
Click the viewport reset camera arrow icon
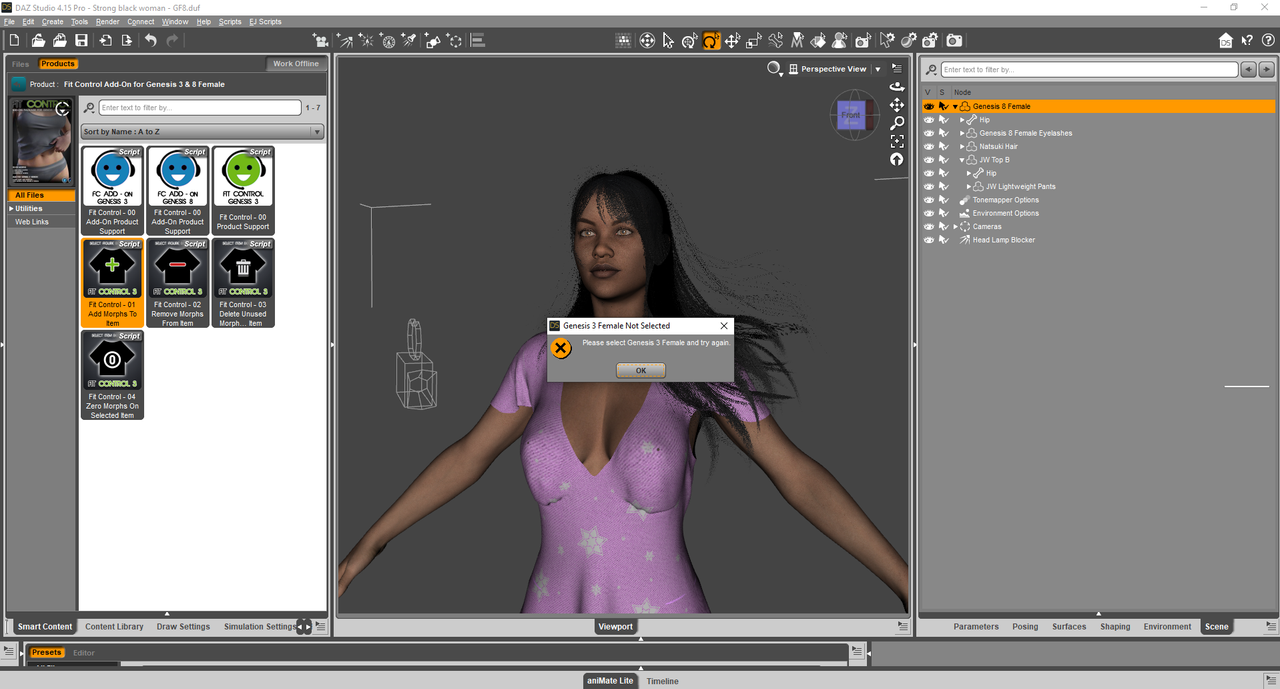[897, 159]
